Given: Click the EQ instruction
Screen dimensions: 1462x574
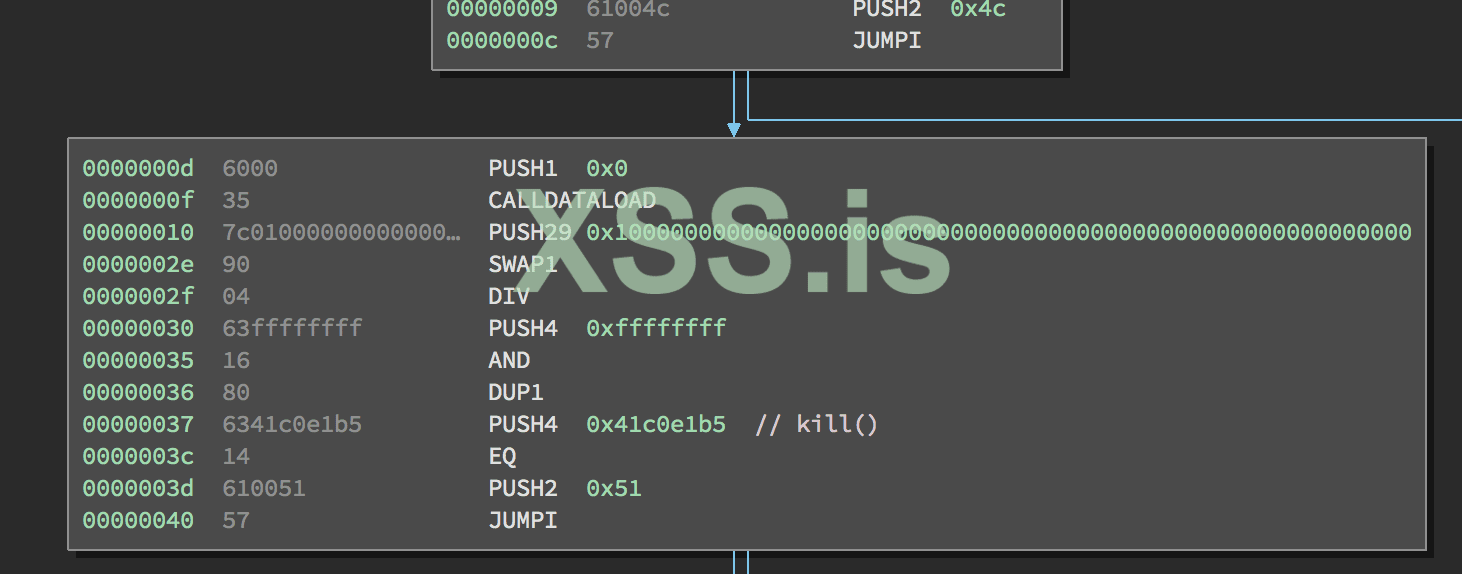Looking at the screenshot, I should [502, 457].
